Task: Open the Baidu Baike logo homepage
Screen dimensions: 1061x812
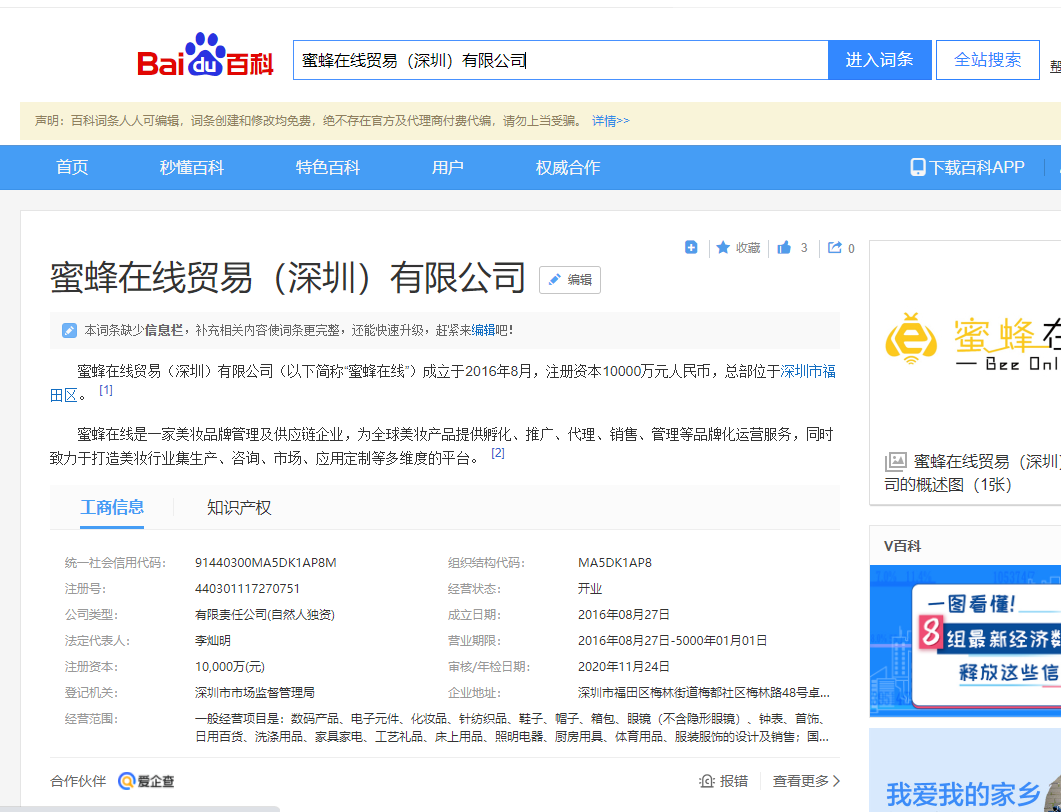Action: [x=206, y=55]
